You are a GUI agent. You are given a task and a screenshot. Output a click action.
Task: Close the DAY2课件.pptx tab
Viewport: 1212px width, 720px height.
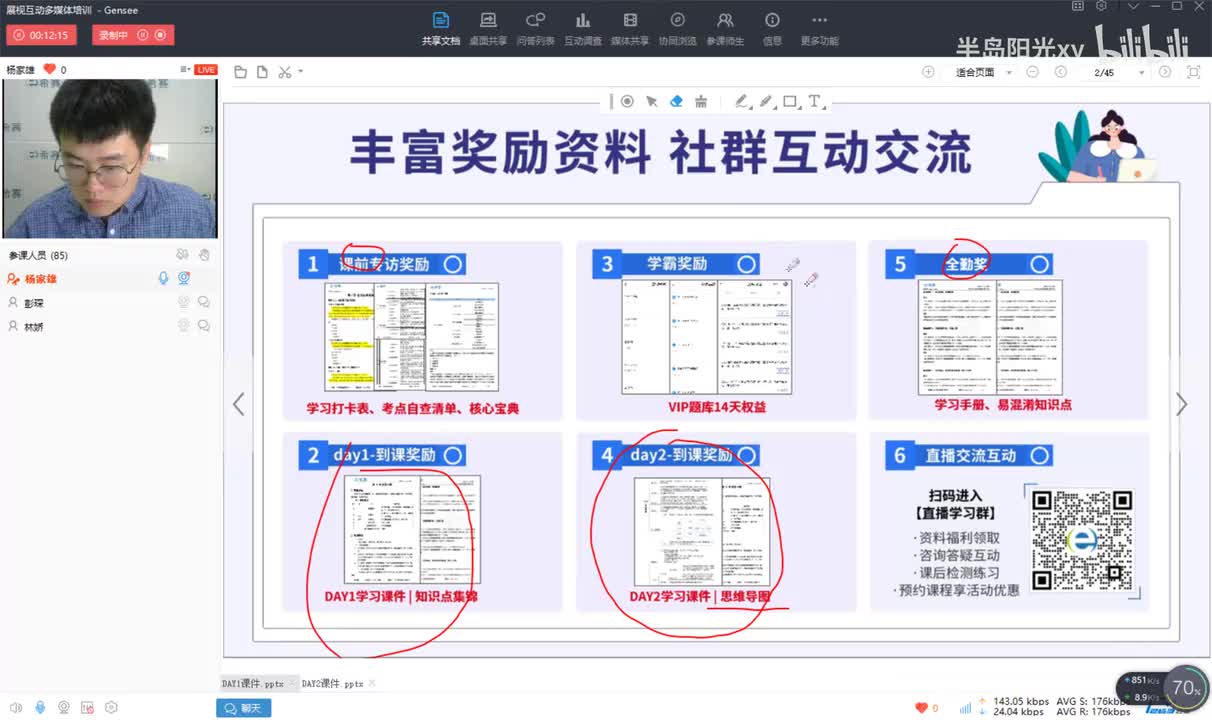point(372,683)
